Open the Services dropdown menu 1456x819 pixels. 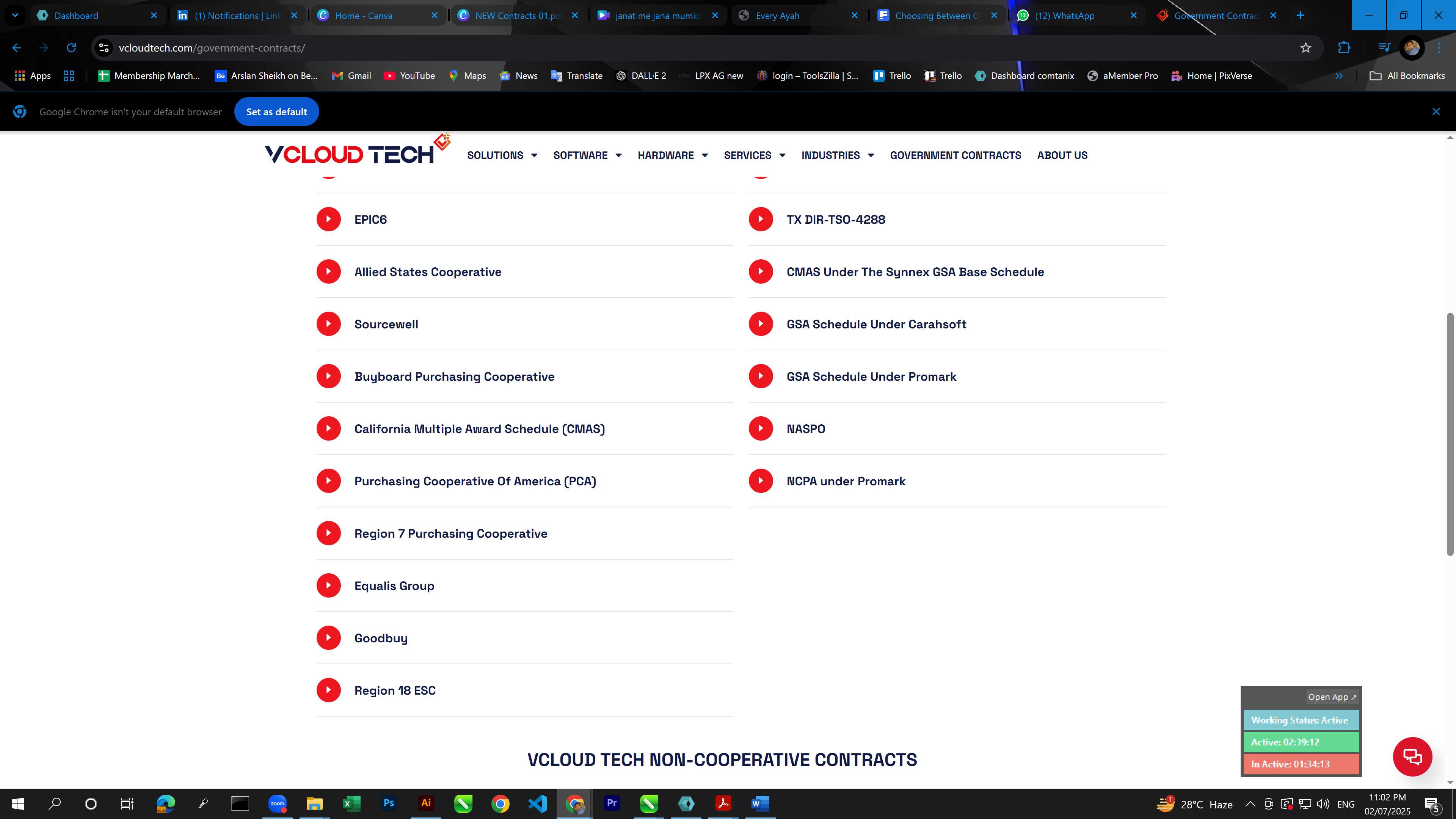[x=755, y=155]
